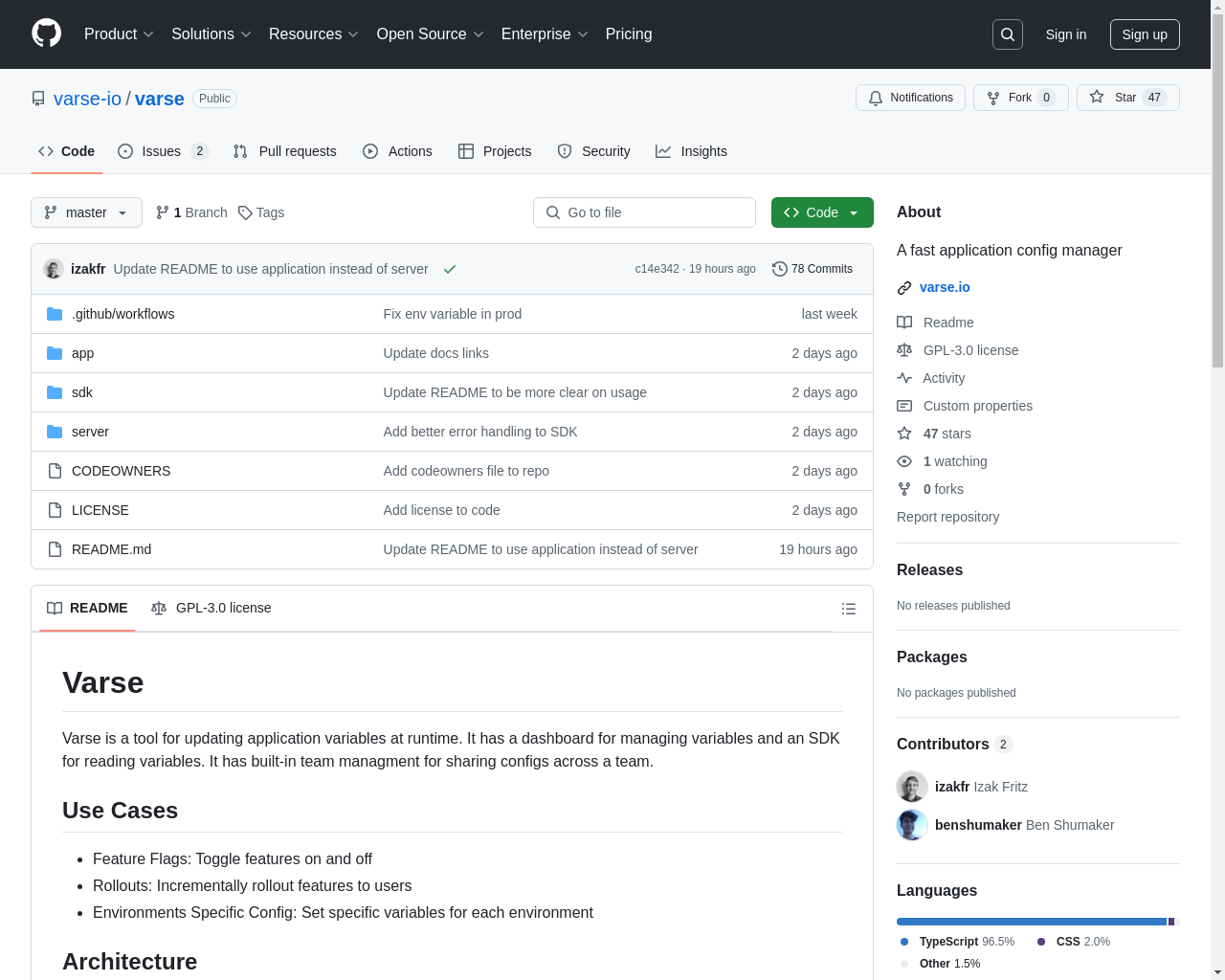Click the CSS 2.0% language entry
This screenshot has height=980, width=1225.
click(1074, 942)
